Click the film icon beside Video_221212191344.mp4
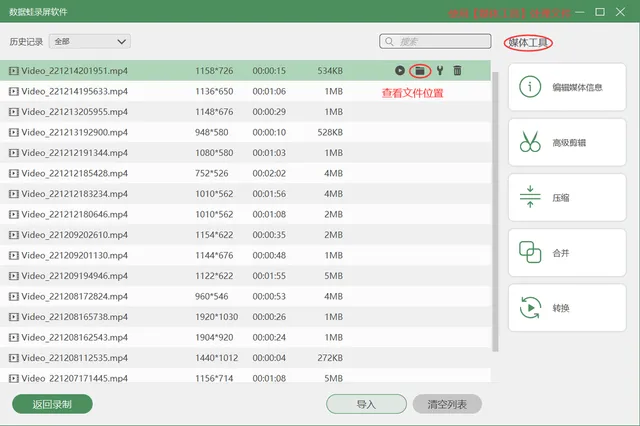Image resolution: width=640 pixels, height=426 pixels. click(14, 153)
